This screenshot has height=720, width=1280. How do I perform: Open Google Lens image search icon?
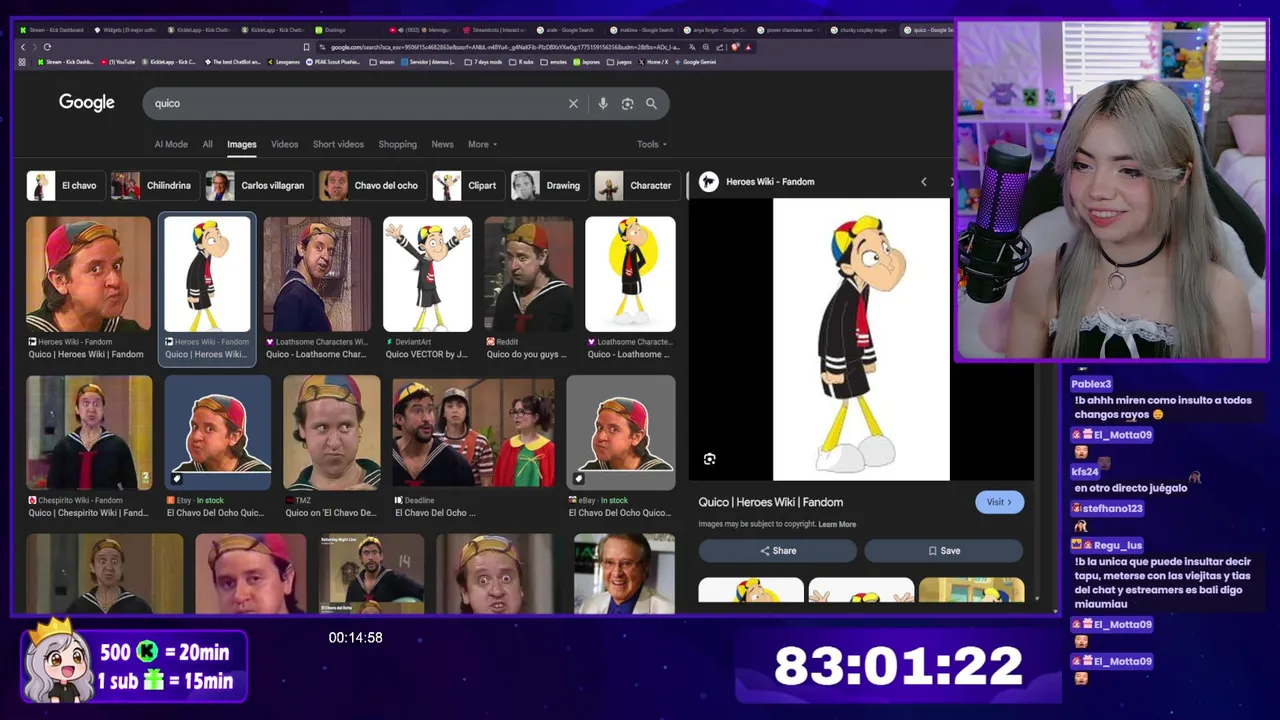(627, 104)
